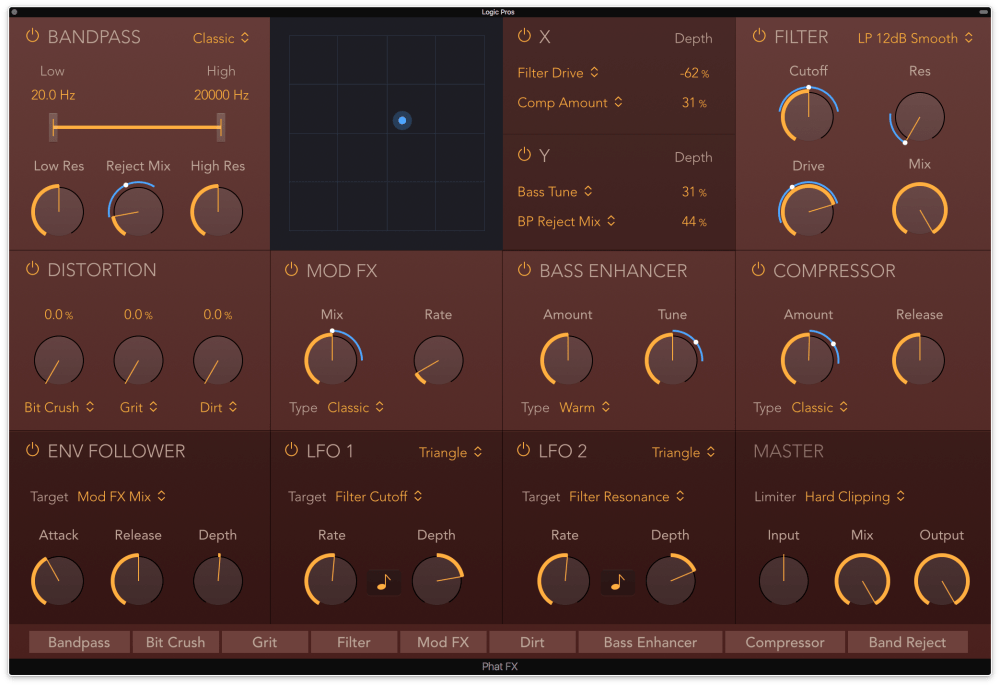Click the LFO 2 tempo sync note icon
This screenshot has width=1000, height=686.
(617, 582)
